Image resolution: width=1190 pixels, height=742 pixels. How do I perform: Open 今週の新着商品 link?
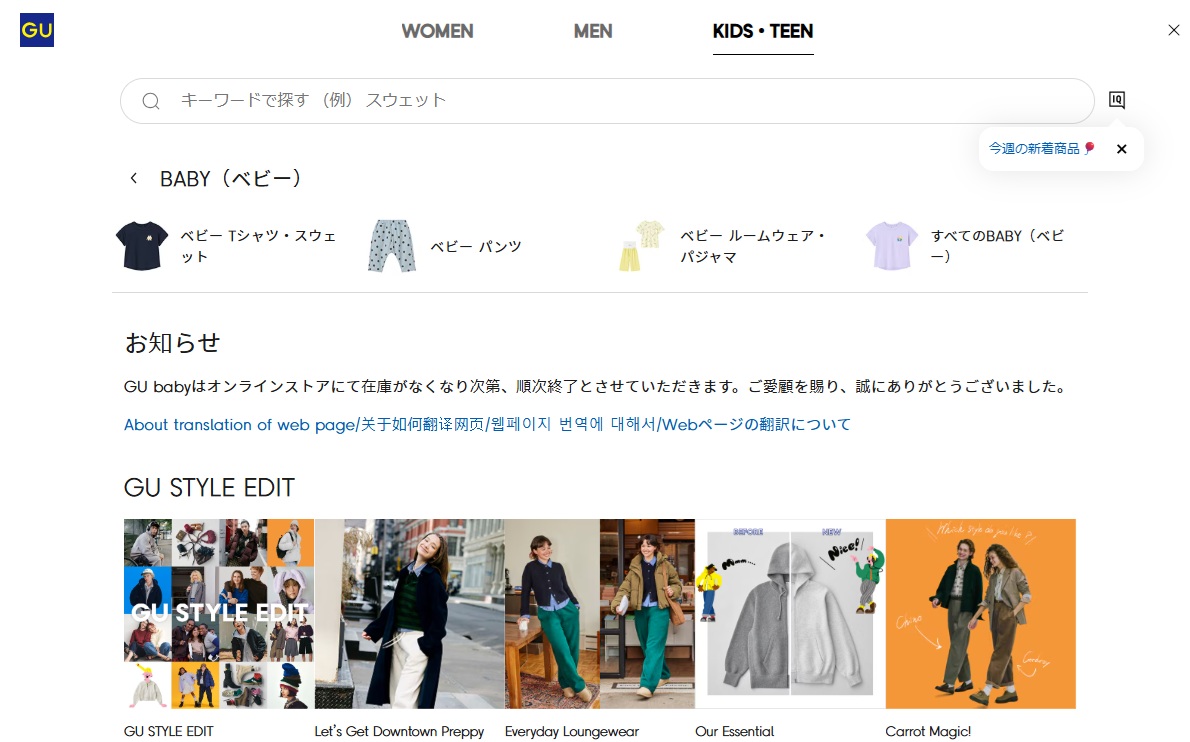(x=1041, y=149)
